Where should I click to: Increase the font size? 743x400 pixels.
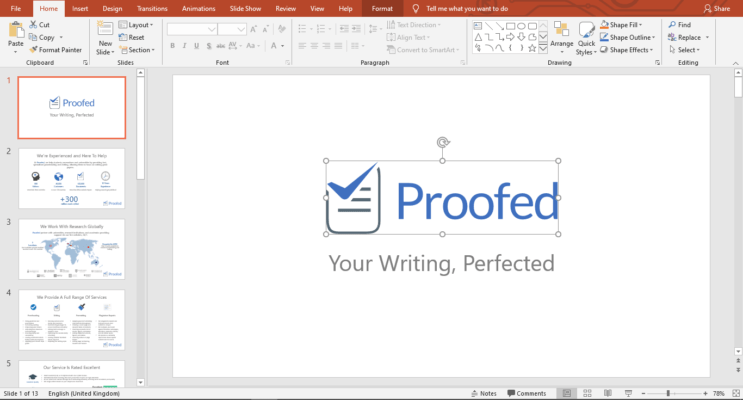pos(254,29)
